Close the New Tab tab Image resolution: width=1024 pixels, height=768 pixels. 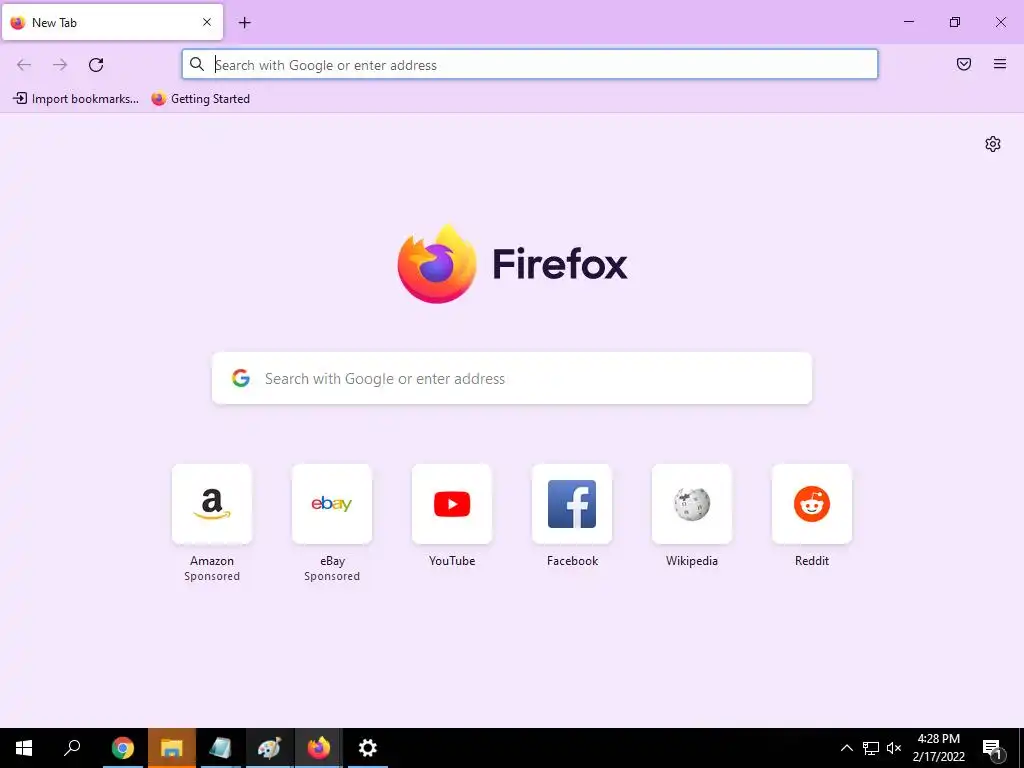click(x=207, y=22)
